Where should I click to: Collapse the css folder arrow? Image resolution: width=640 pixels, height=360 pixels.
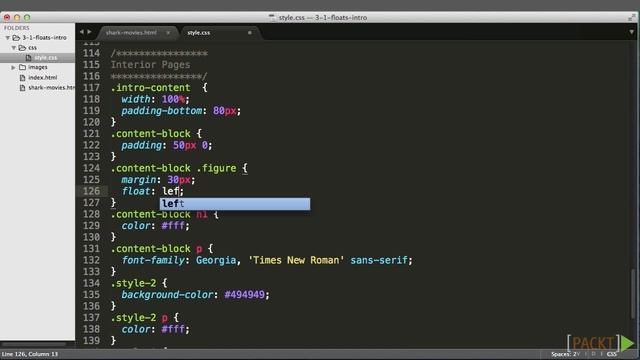click(13, 48)
